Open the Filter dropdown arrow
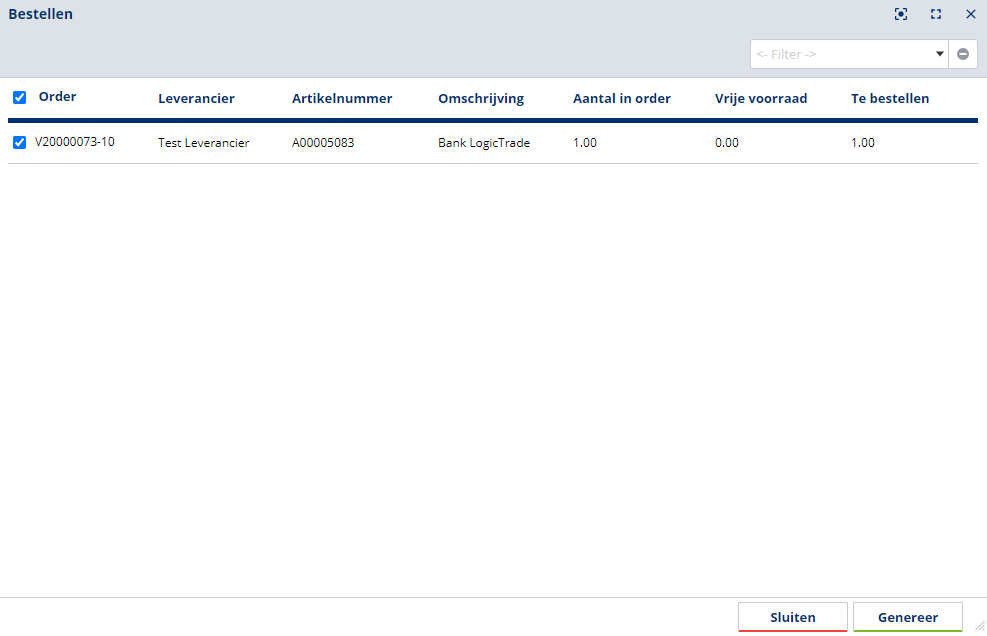This screenshot has width=987, height=636. tap(940, 54)
